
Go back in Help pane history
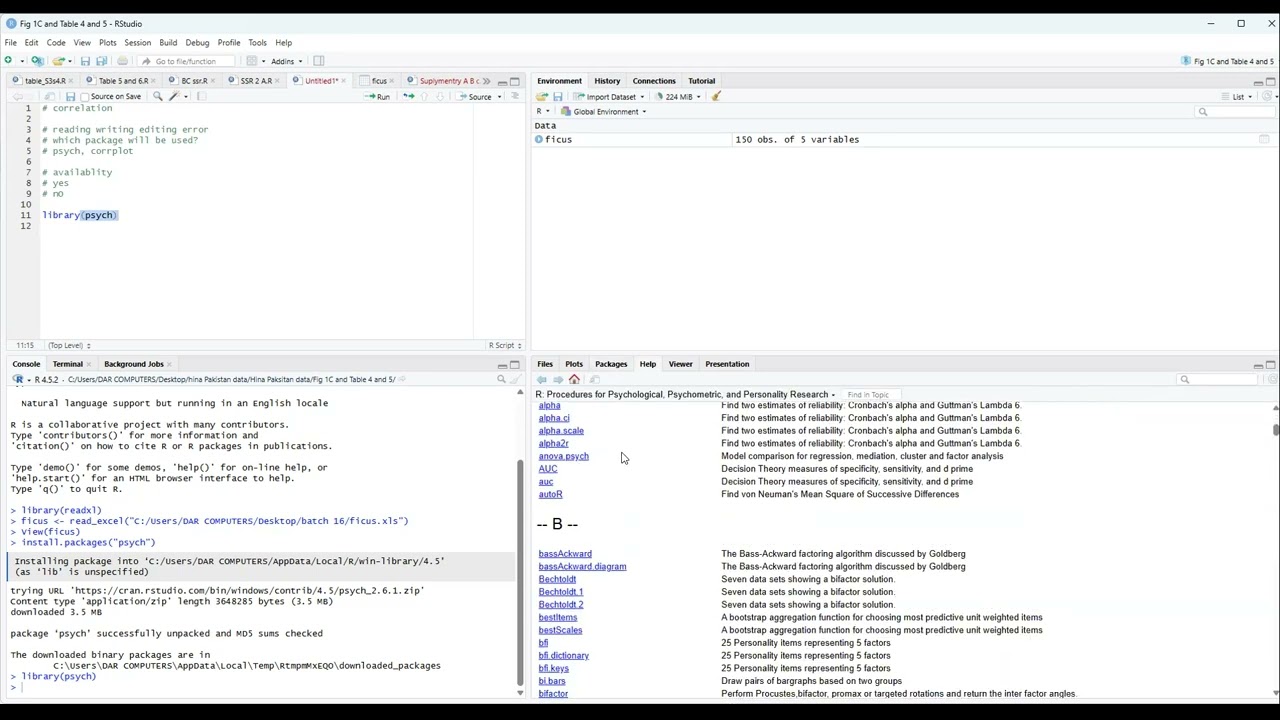(x=542, y=380)
